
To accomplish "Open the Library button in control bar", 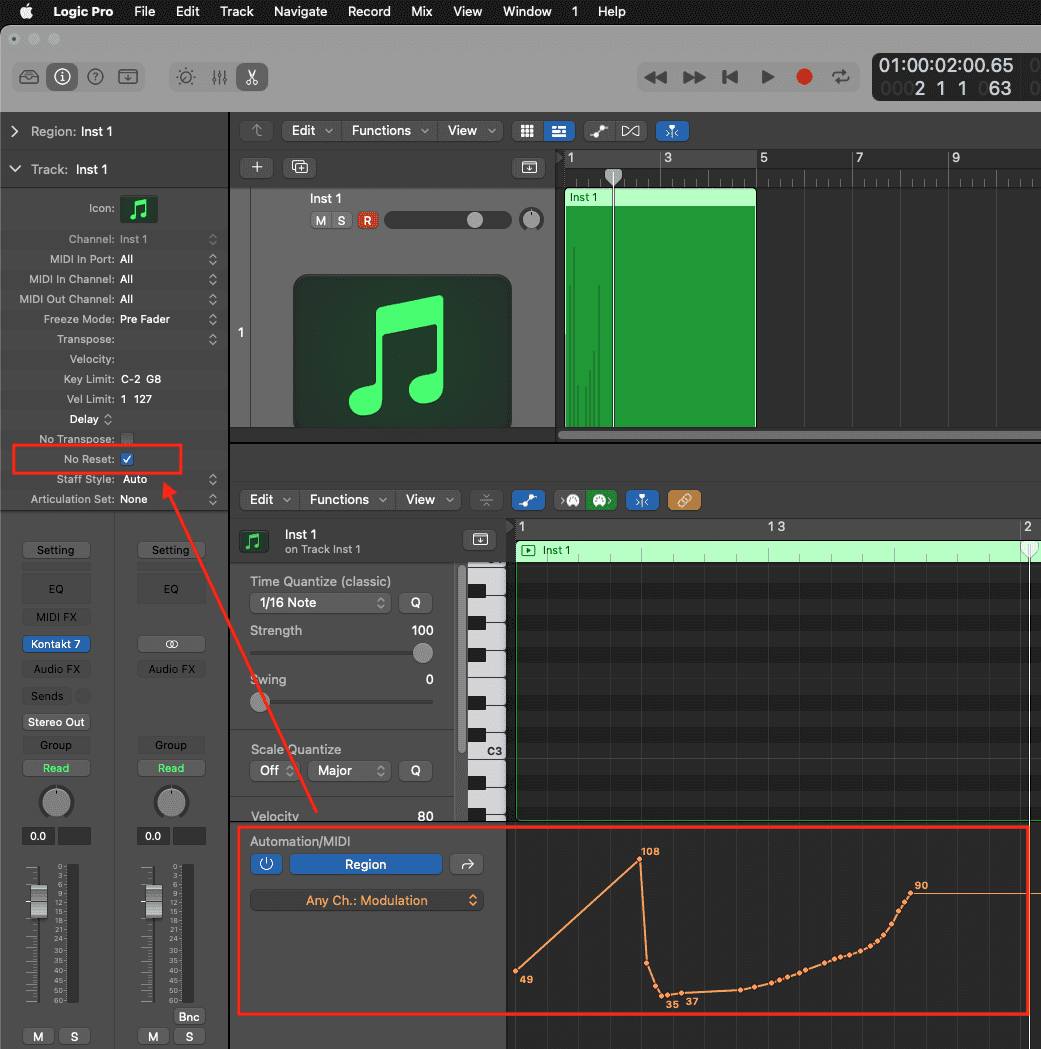I will [x=30, y=77].
